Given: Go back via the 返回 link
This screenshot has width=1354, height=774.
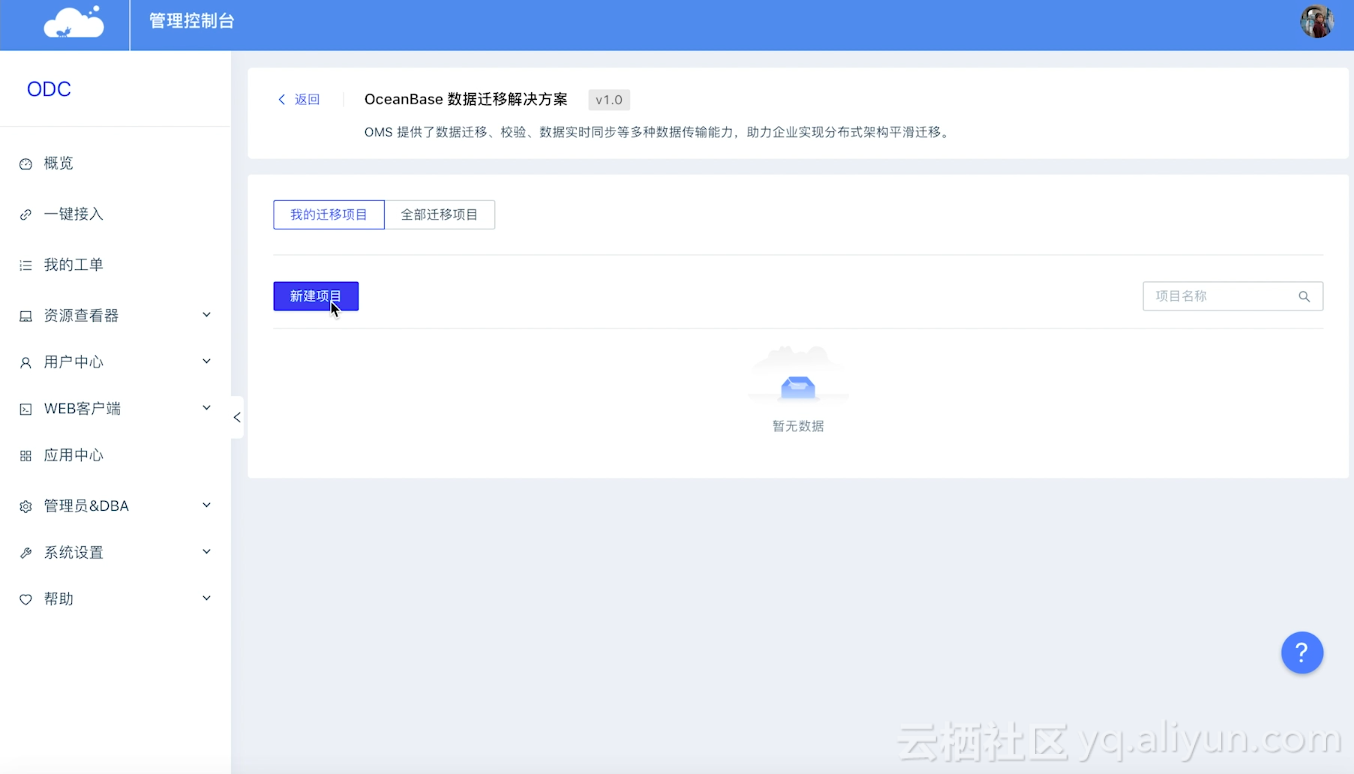Looking at the screenshot, I should coord(299,100).
